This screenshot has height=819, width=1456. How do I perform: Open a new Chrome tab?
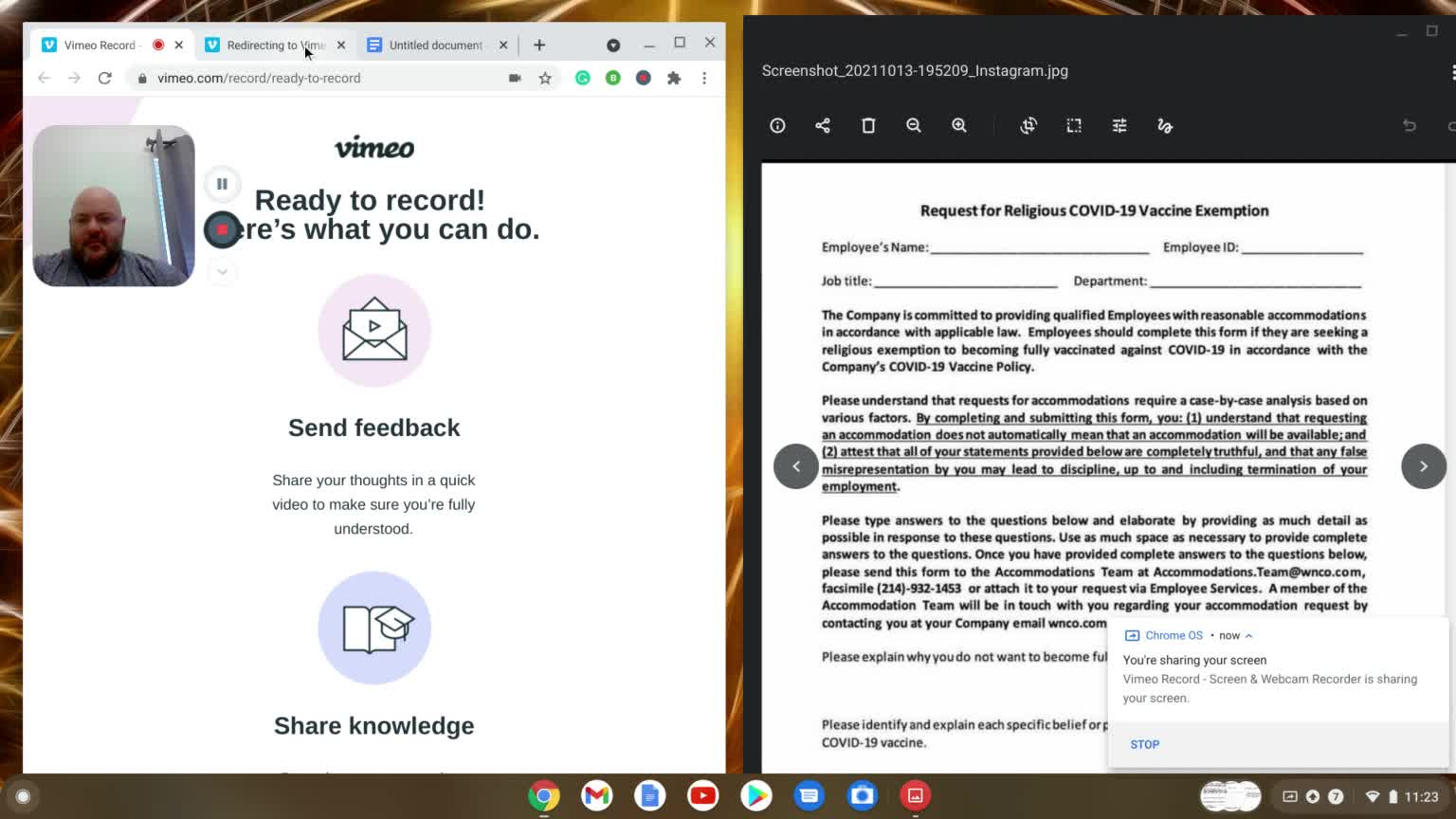pyautogui.click(x=539, y=45)
